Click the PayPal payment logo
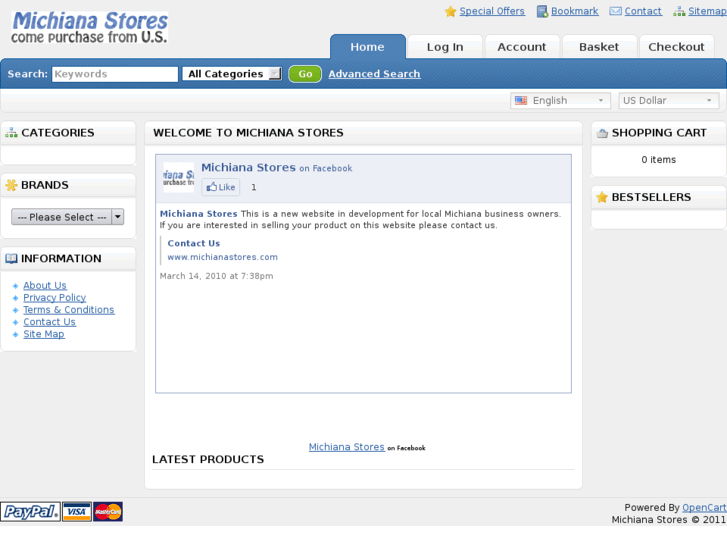The height and width of the screenshot is (545, 727). (x=30, y=512)
